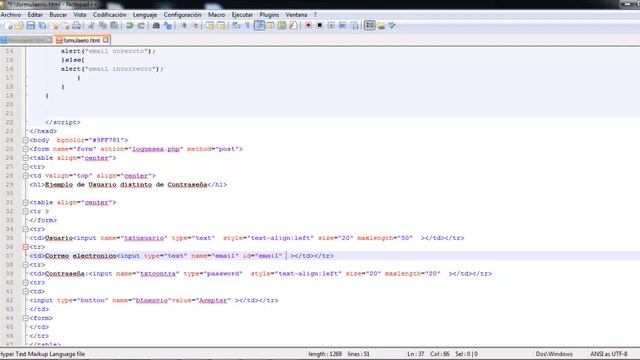This screenshot has height=360, width=640.
Task: Start macro recording with the red dot
Action: click(x=309, y=26)
